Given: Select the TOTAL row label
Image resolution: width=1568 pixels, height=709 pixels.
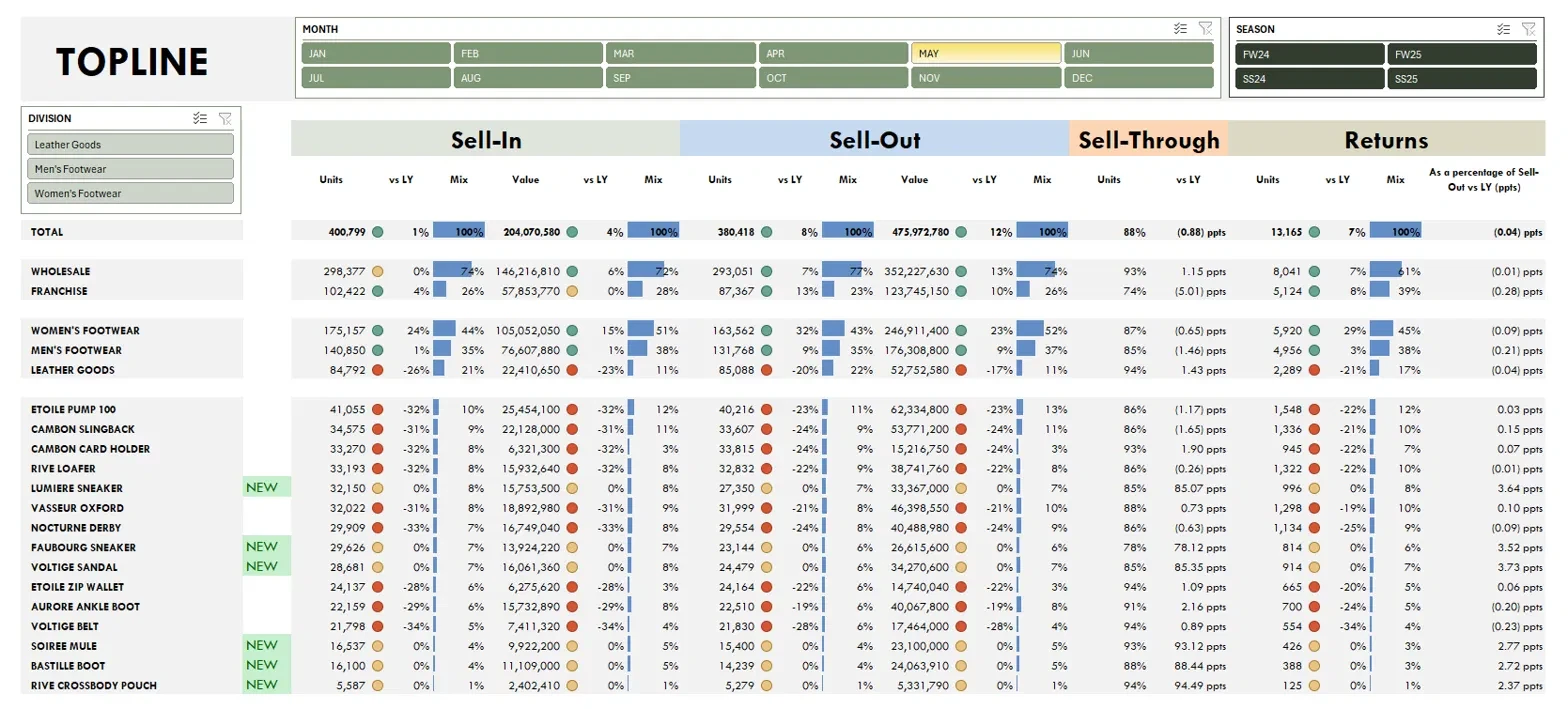Looking at the screenshot, I should [47, 232].
